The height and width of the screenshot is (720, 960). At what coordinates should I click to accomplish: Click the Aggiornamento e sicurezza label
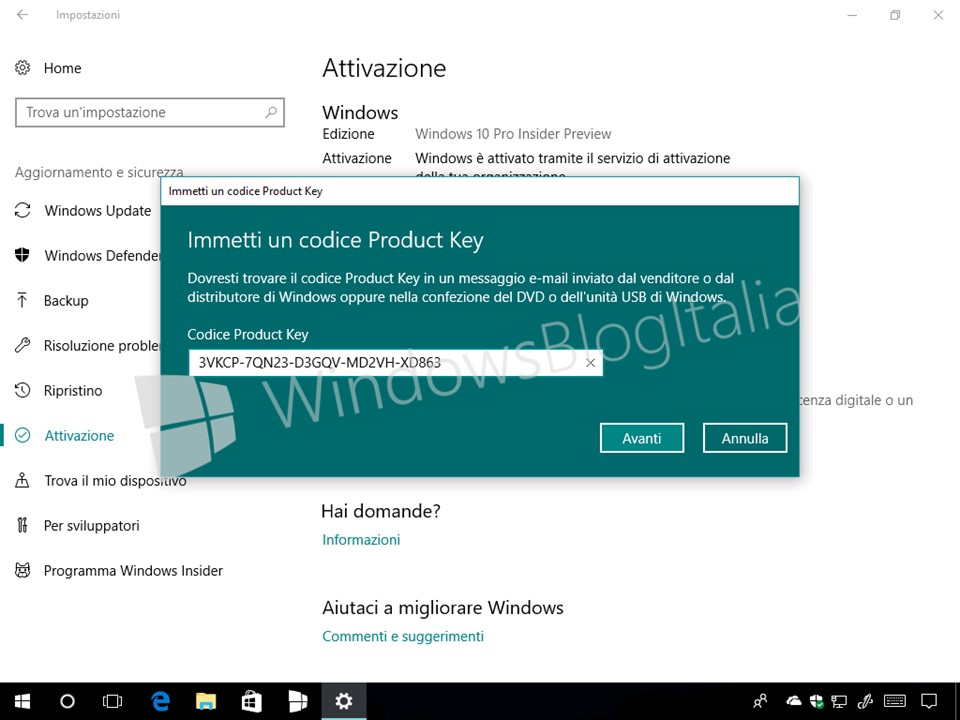99,172
